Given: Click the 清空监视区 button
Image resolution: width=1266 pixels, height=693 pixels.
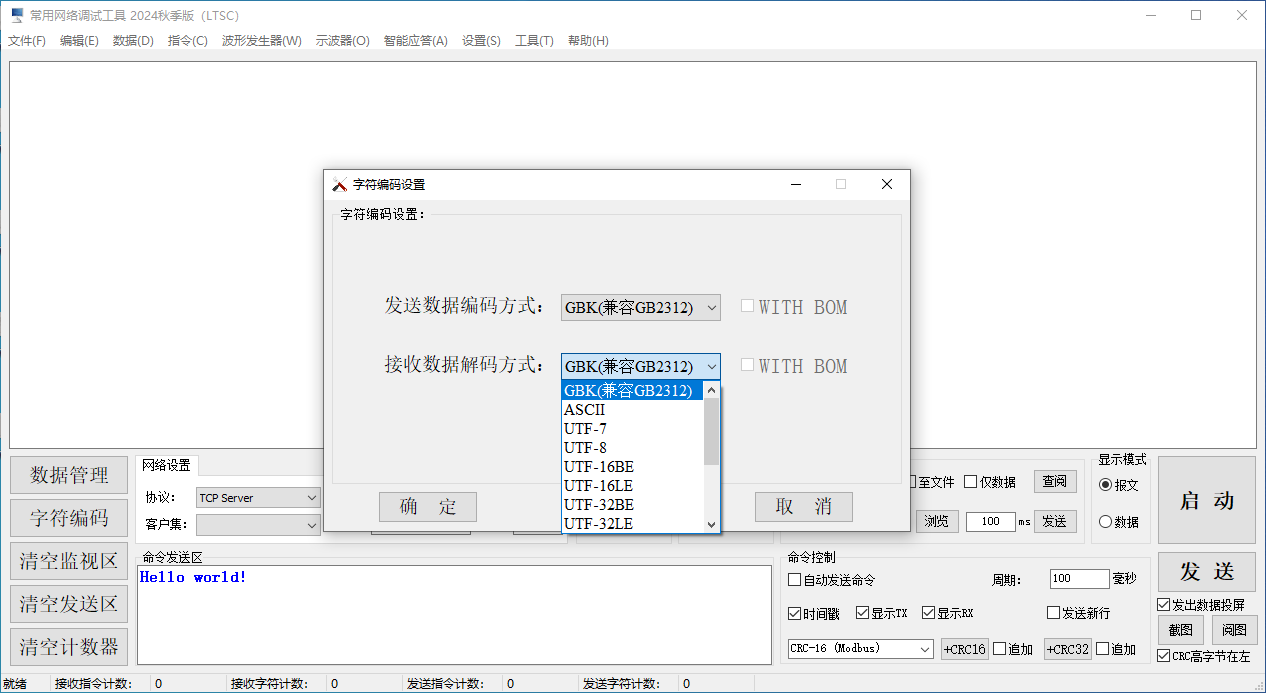Looking at the screenshot, I should click(x=69, y=561).
